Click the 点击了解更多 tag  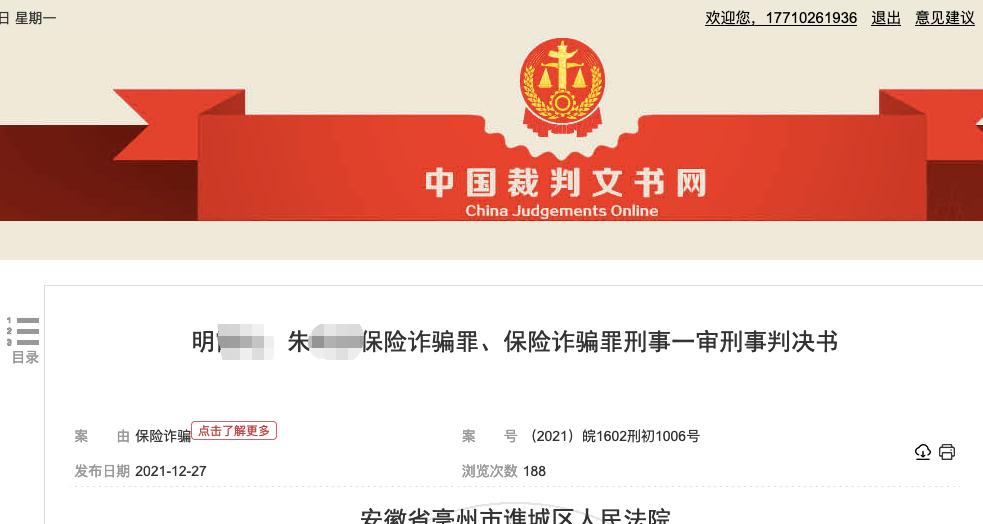pos(234,431)
